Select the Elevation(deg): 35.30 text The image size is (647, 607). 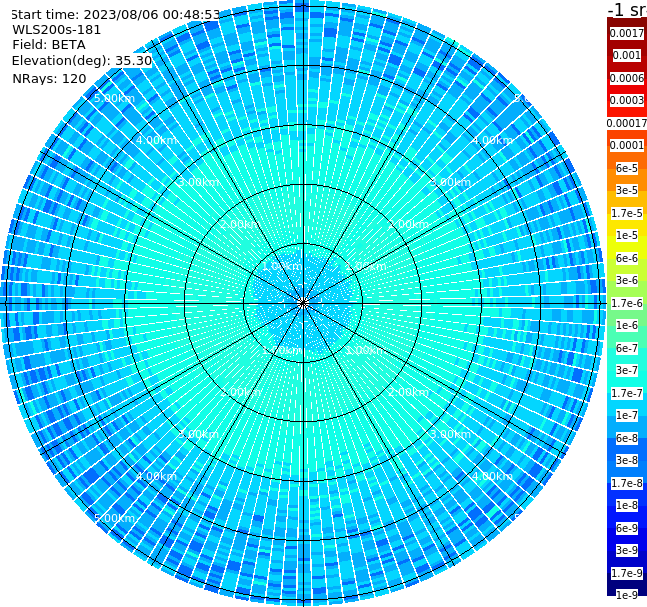pyautogui.click(x=82, y=61)
